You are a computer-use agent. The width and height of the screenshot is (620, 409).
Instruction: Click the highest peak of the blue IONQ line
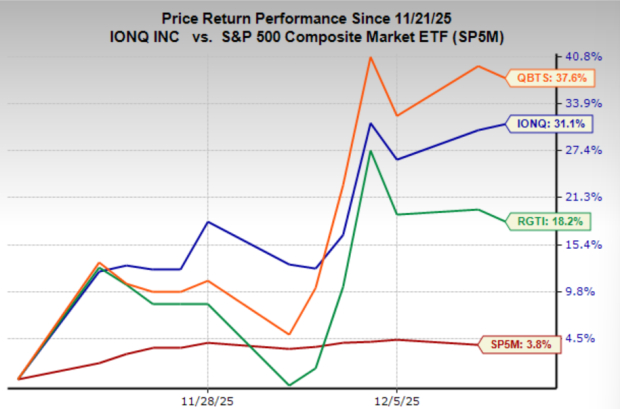371,123
